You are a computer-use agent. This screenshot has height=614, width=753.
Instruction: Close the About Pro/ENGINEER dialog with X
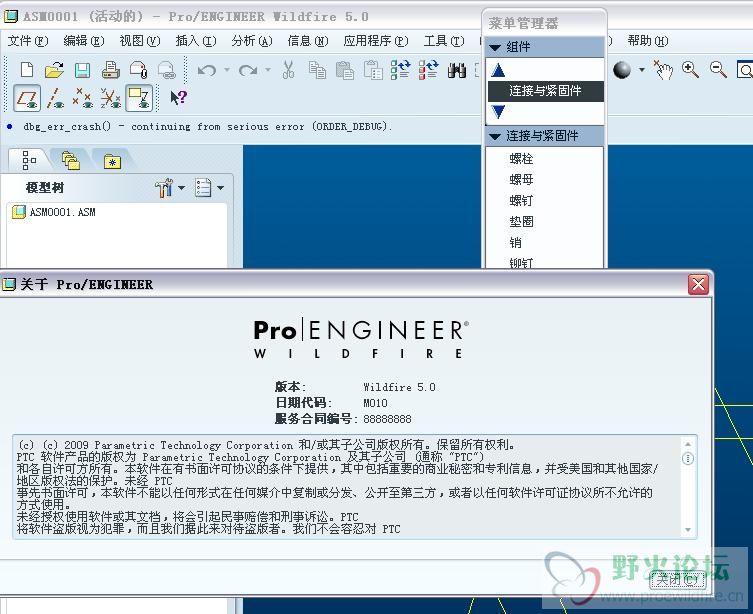[x=698, y=284]
